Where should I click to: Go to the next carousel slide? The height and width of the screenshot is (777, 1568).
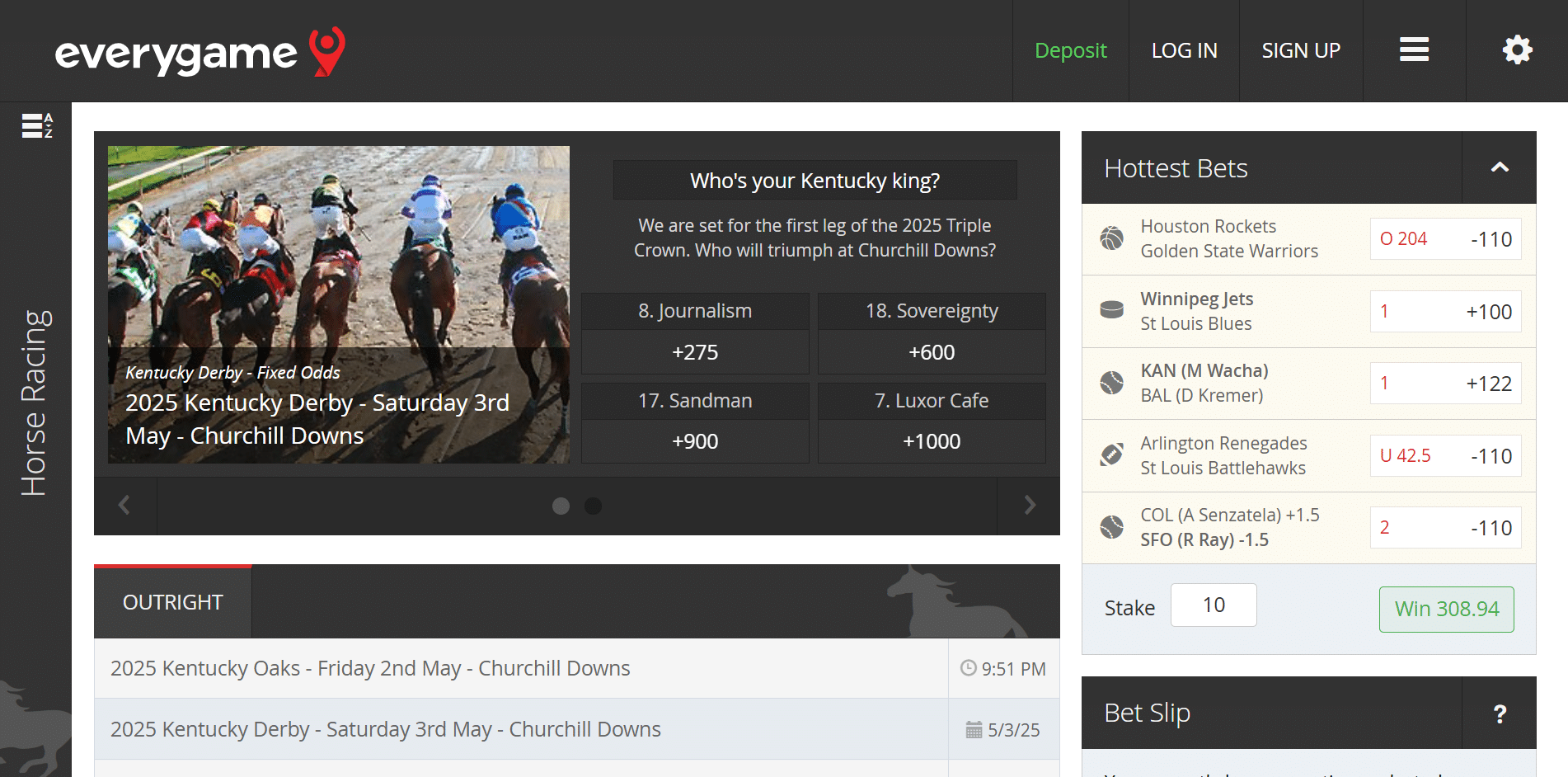[1029, 505]
